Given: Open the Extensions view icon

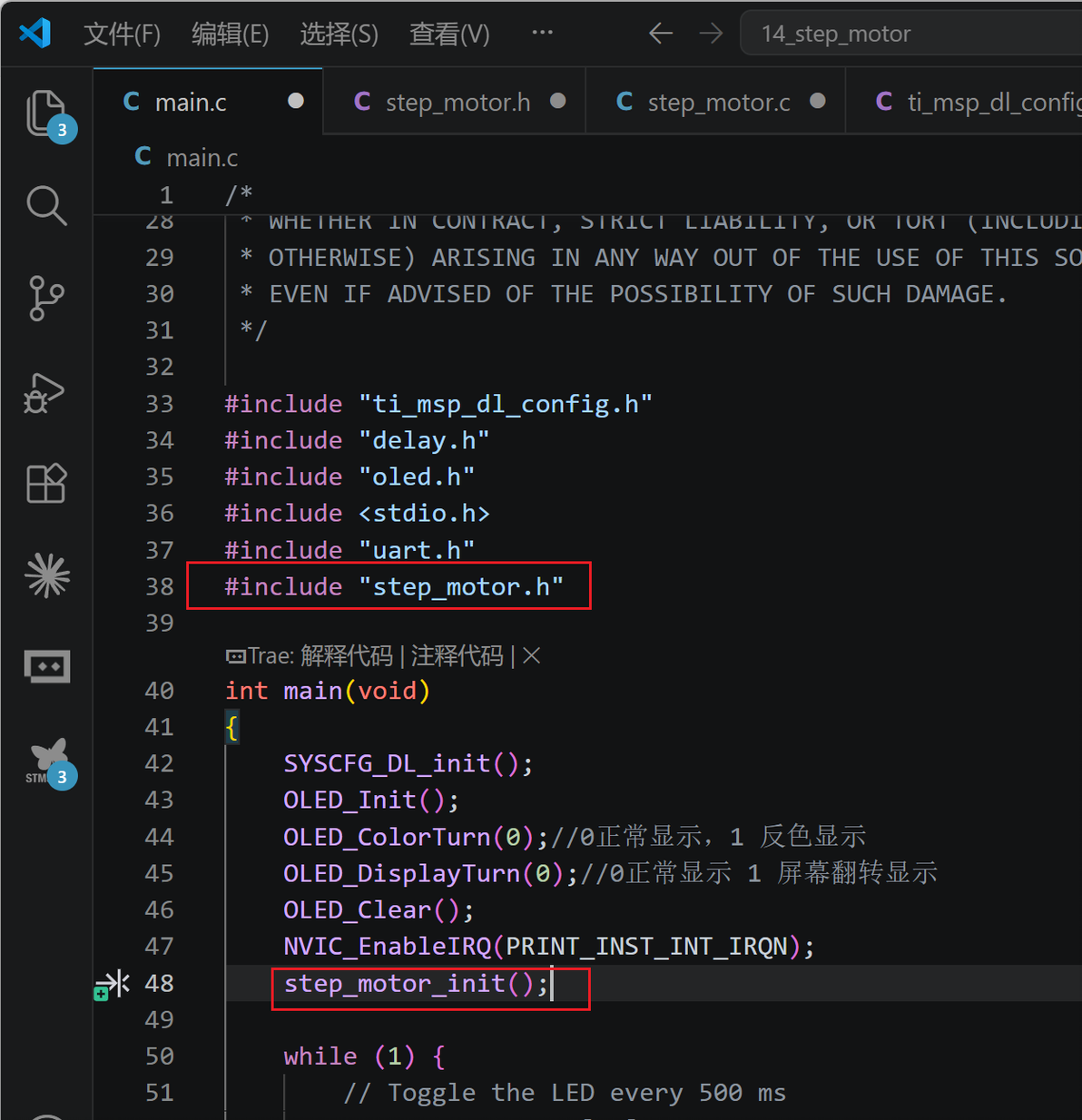Looking at the screenshot, I should [46, 483].
